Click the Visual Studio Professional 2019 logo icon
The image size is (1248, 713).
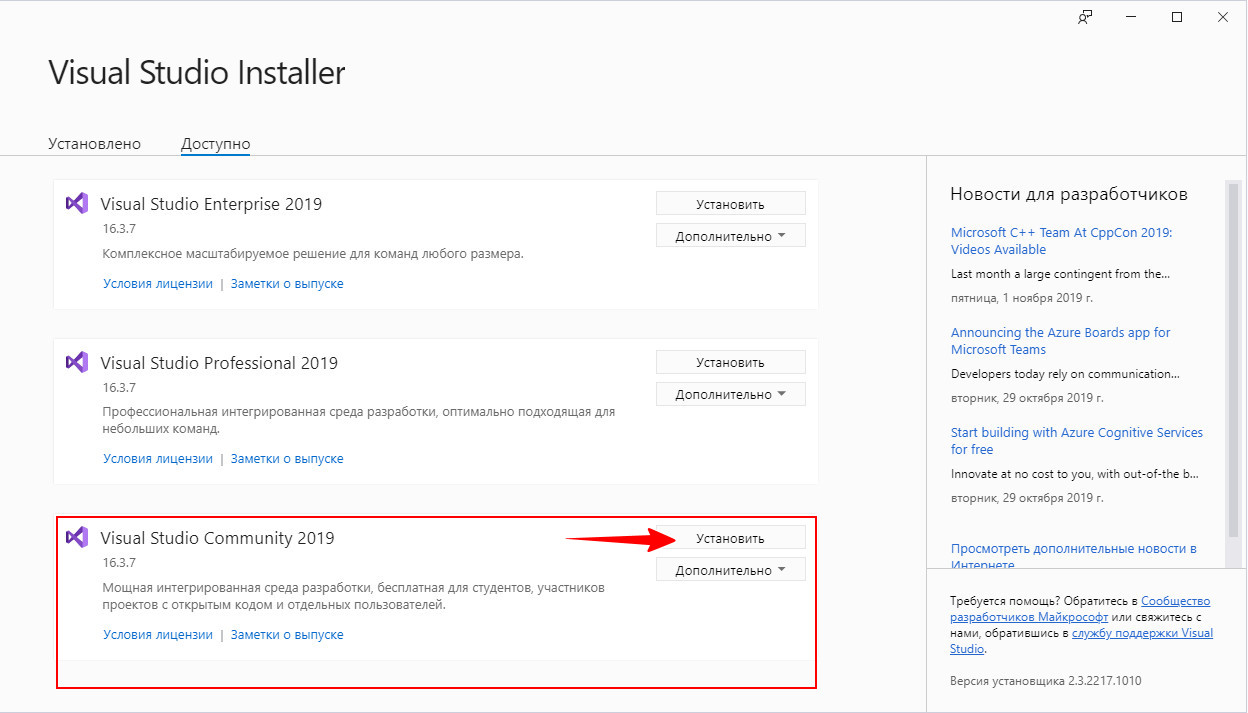tap(77, 361)
